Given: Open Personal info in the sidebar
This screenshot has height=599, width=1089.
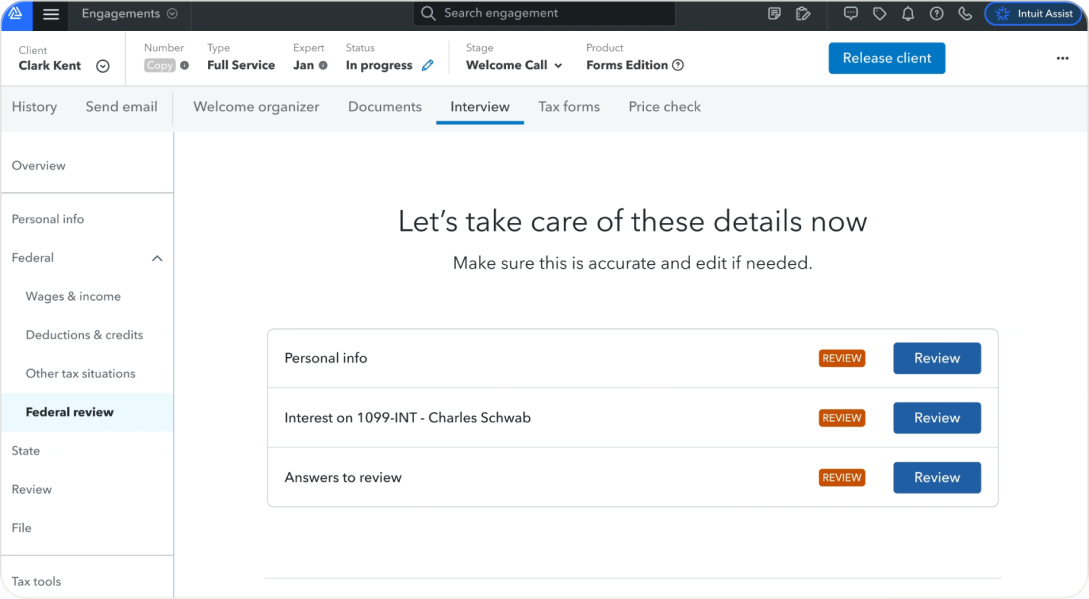Looking at the screenshot, I should [48, 219].
